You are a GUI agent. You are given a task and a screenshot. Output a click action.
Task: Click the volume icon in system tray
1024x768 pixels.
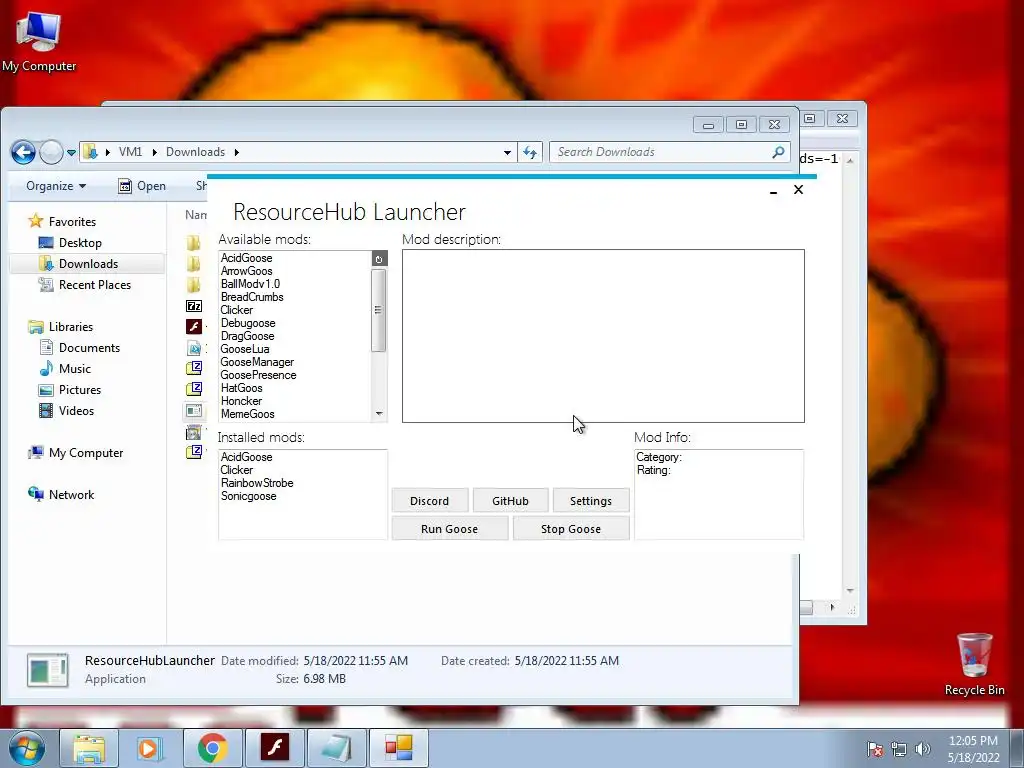[x=922, y=749]
